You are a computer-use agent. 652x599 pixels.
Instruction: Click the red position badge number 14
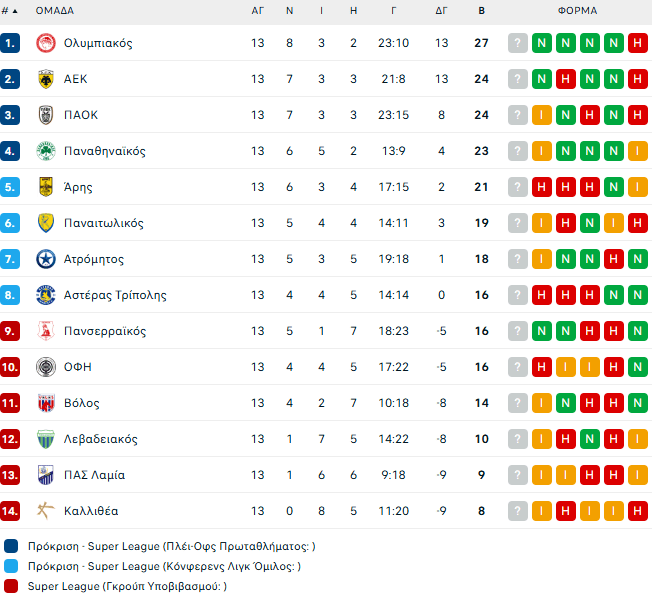click(10, 511)
